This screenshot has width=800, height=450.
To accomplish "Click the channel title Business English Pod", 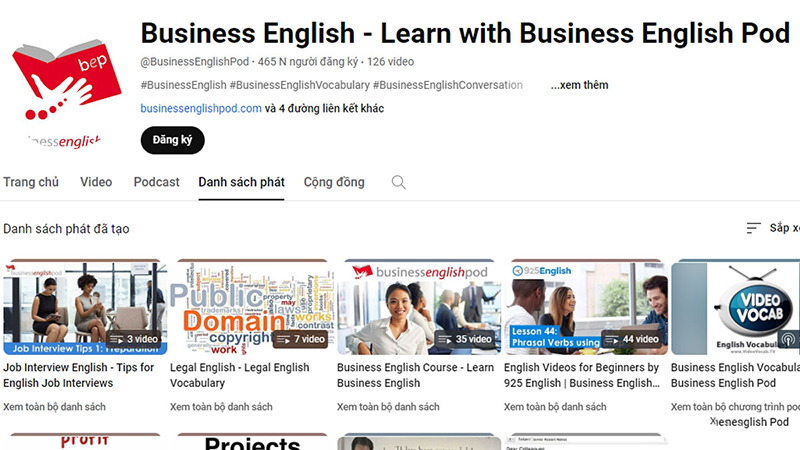I will point(465,33).
